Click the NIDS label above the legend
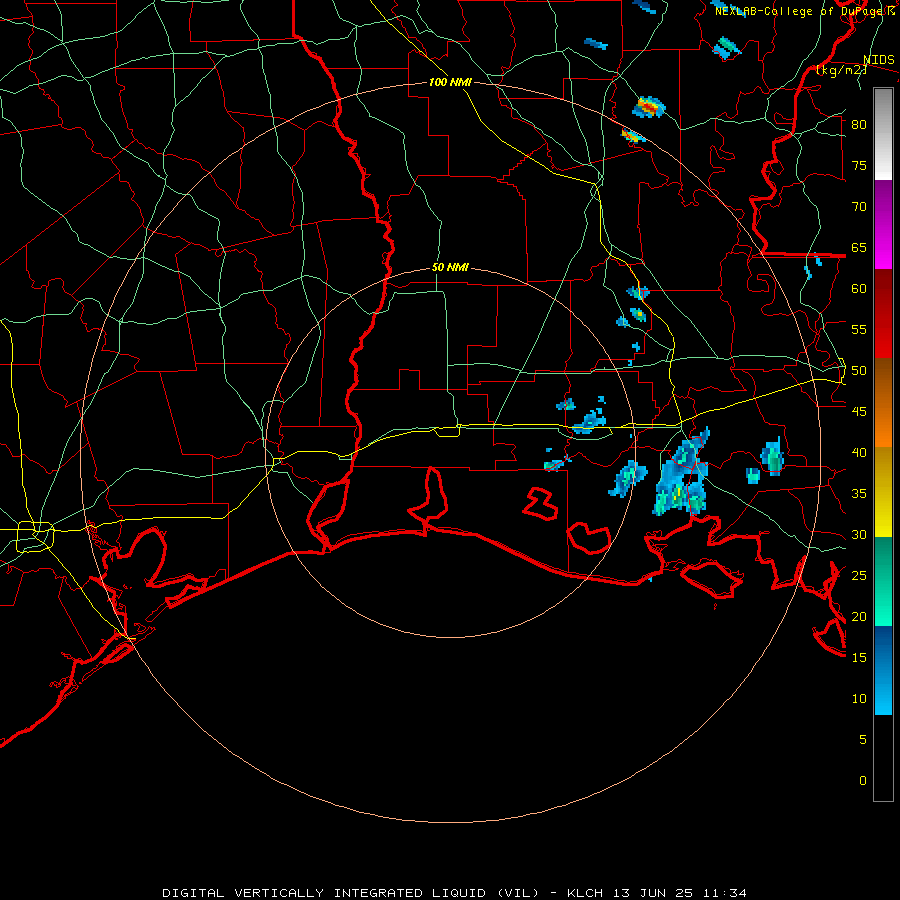900x900 pixels. [x=878, y=60]
